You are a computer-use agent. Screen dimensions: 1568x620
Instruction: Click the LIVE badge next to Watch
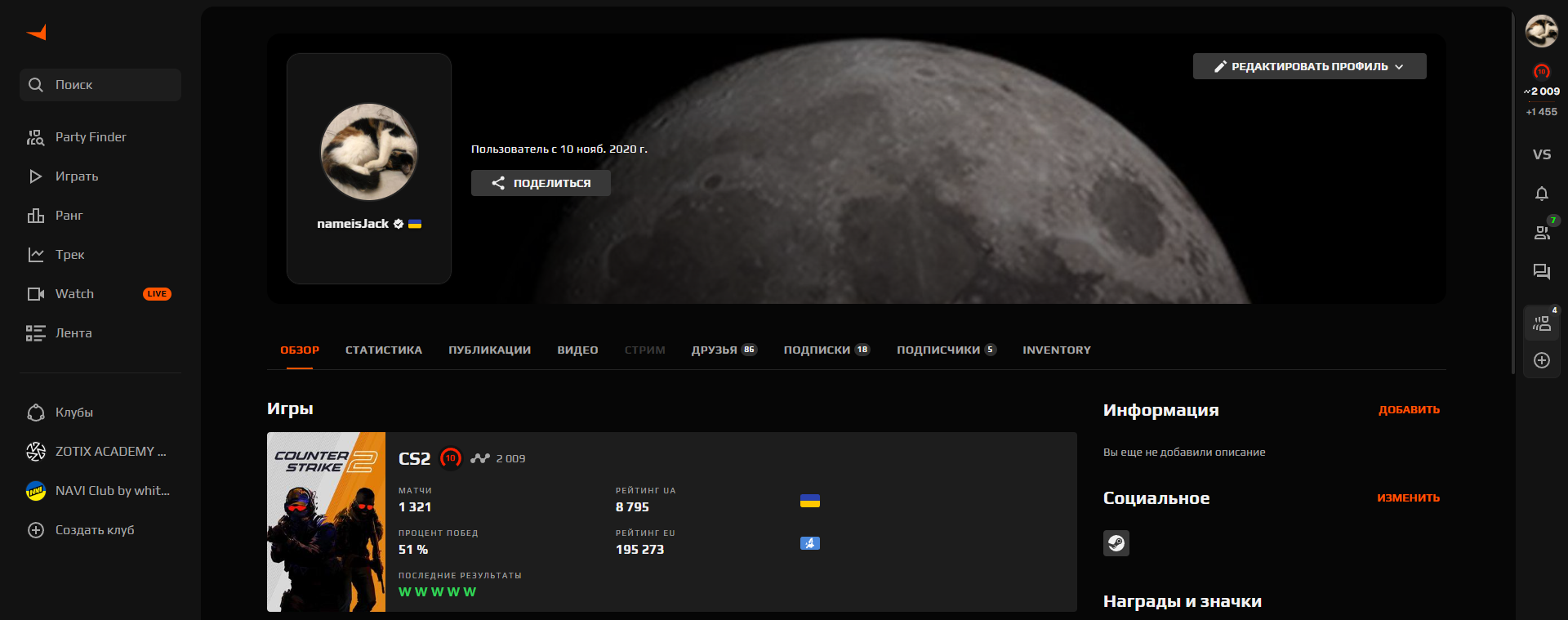tap(157, 294)
